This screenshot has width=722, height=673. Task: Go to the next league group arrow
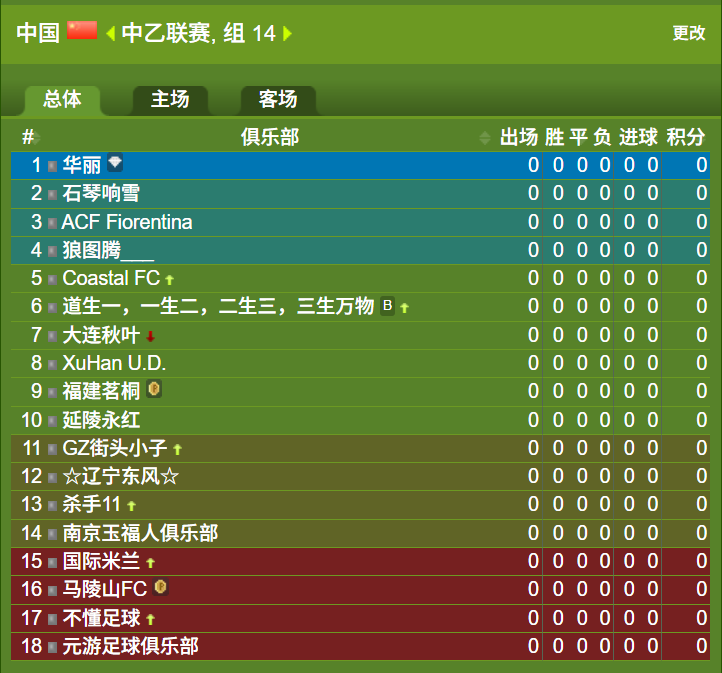coord(288,34)
